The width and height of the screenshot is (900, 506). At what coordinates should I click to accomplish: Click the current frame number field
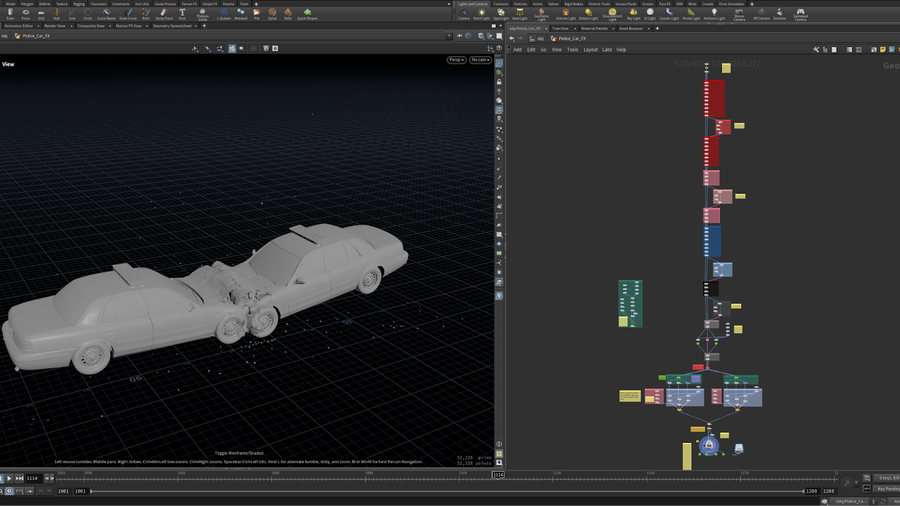(x=32, y=478)
